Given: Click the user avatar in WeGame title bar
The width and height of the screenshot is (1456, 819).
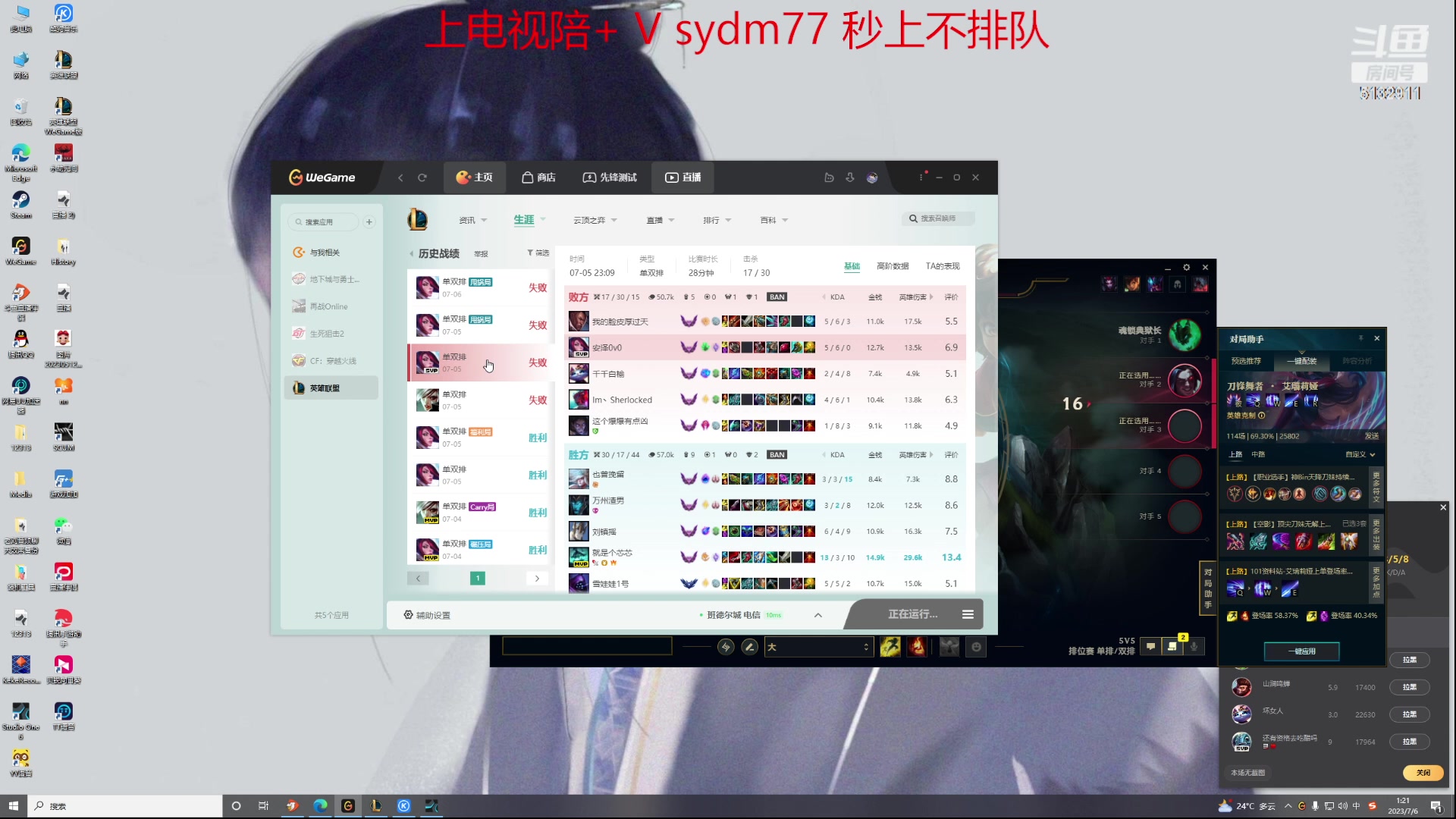Looking at the screenshot, I should [x=871, y=177].
